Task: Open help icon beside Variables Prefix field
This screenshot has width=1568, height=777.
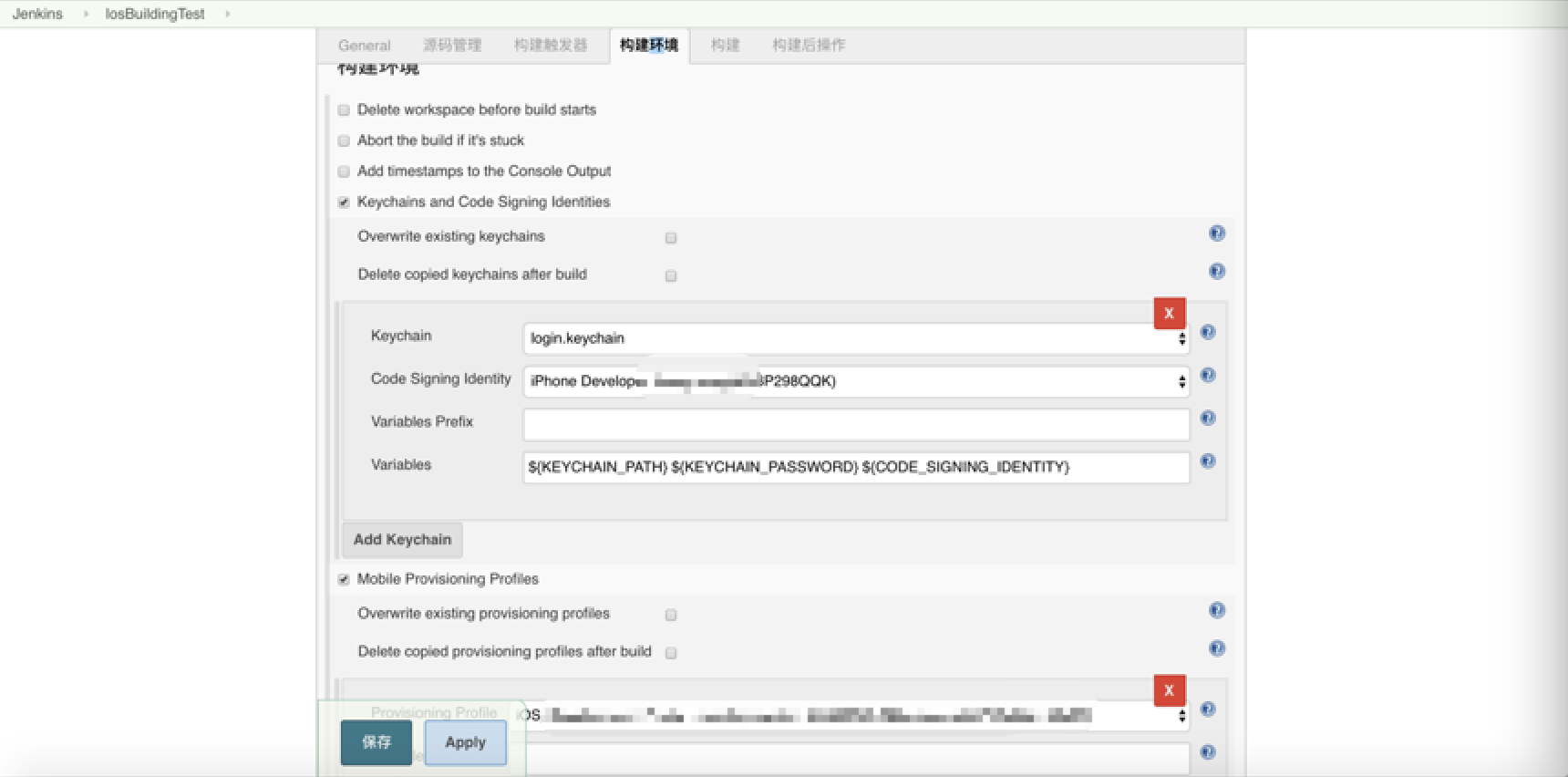Action: [x=1207, y=419]
